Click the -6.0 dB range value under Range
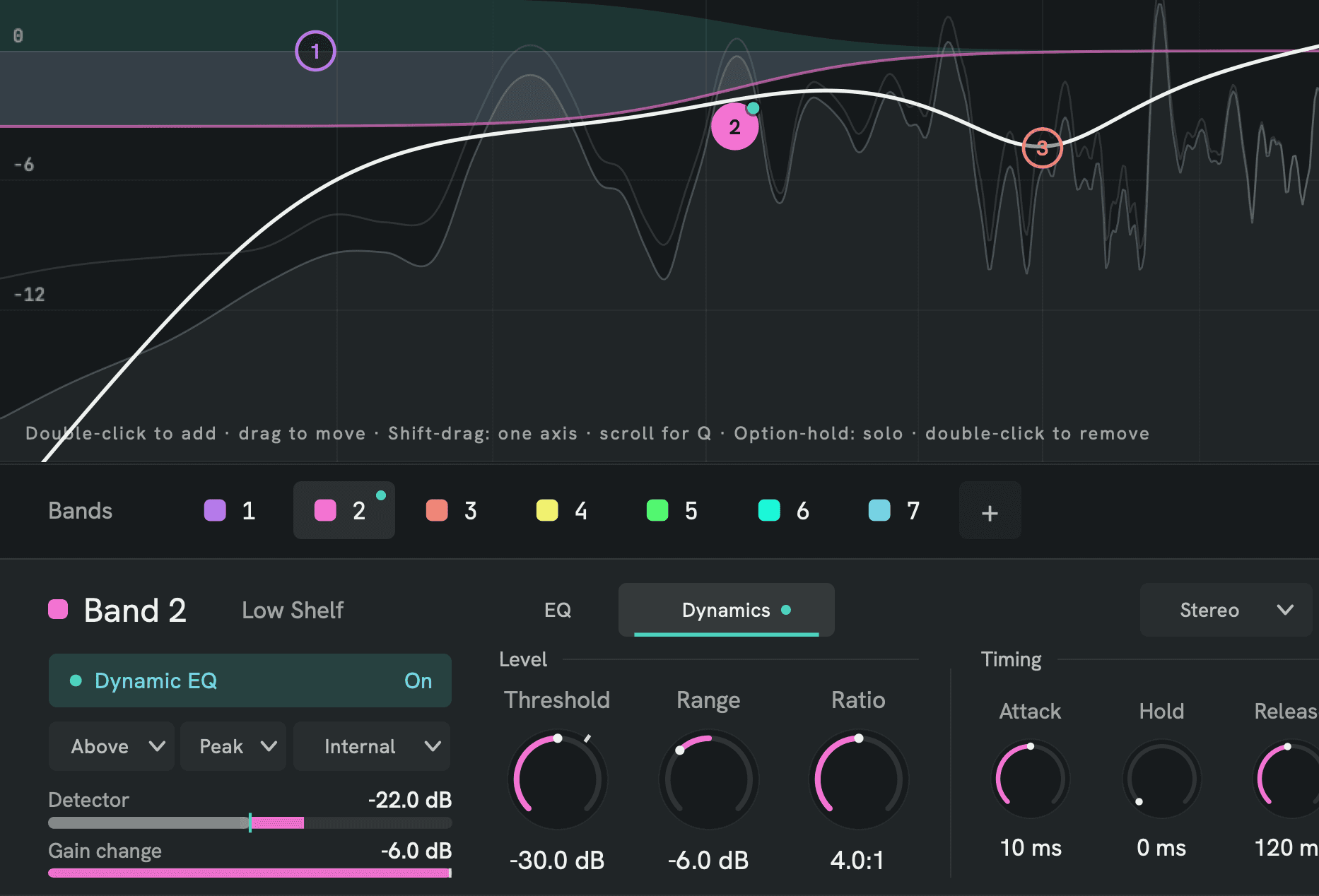Screen dimensions: 1319x896 [708, 860]
